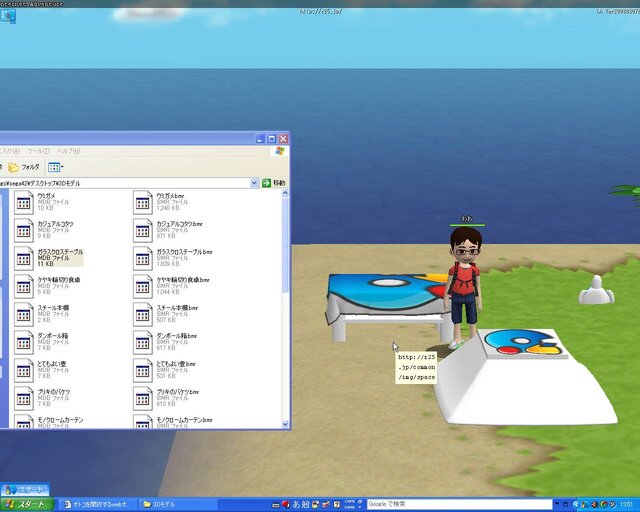This screenshot has height=512, width=640.
Task: Open the ヘルプ menu
Action: tap(68, 151)
